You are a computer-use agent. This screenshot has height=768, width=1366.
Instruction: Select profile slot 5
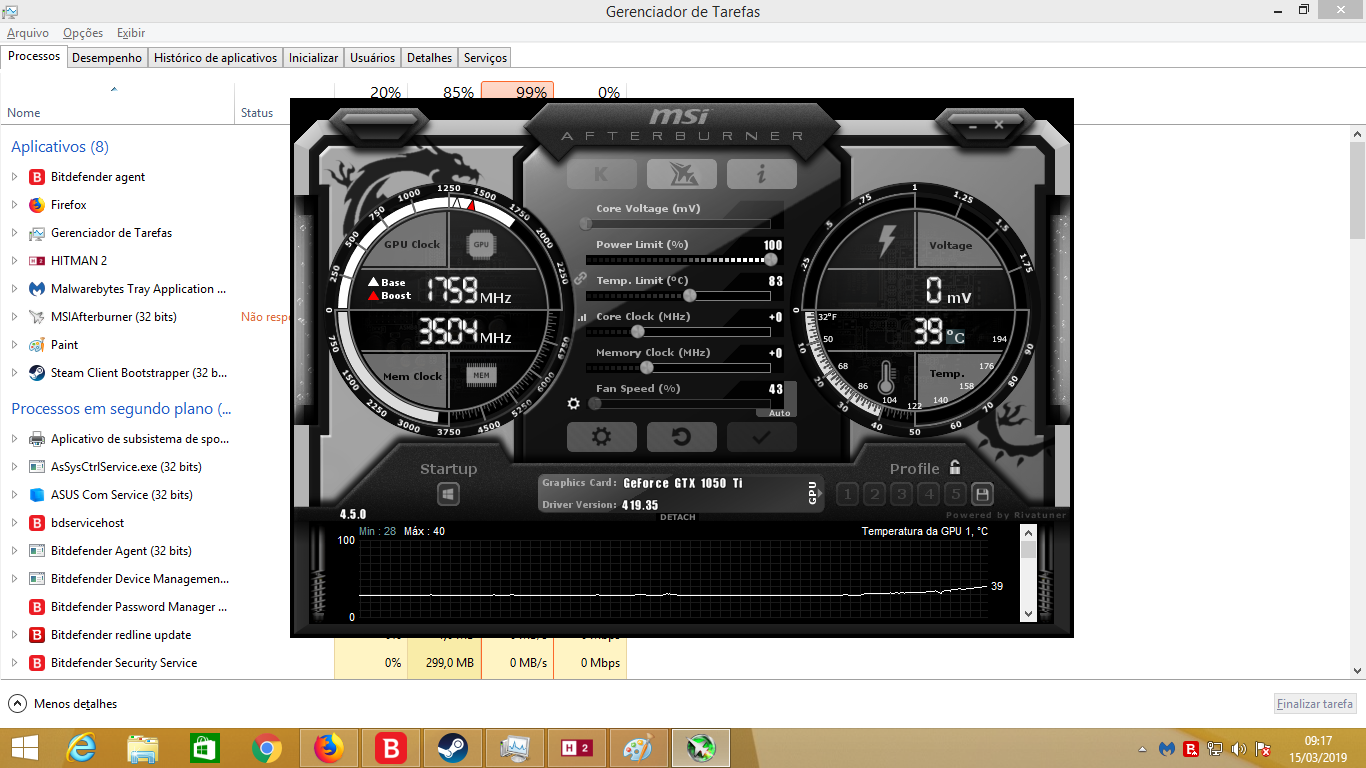click(x=956, y=494)
